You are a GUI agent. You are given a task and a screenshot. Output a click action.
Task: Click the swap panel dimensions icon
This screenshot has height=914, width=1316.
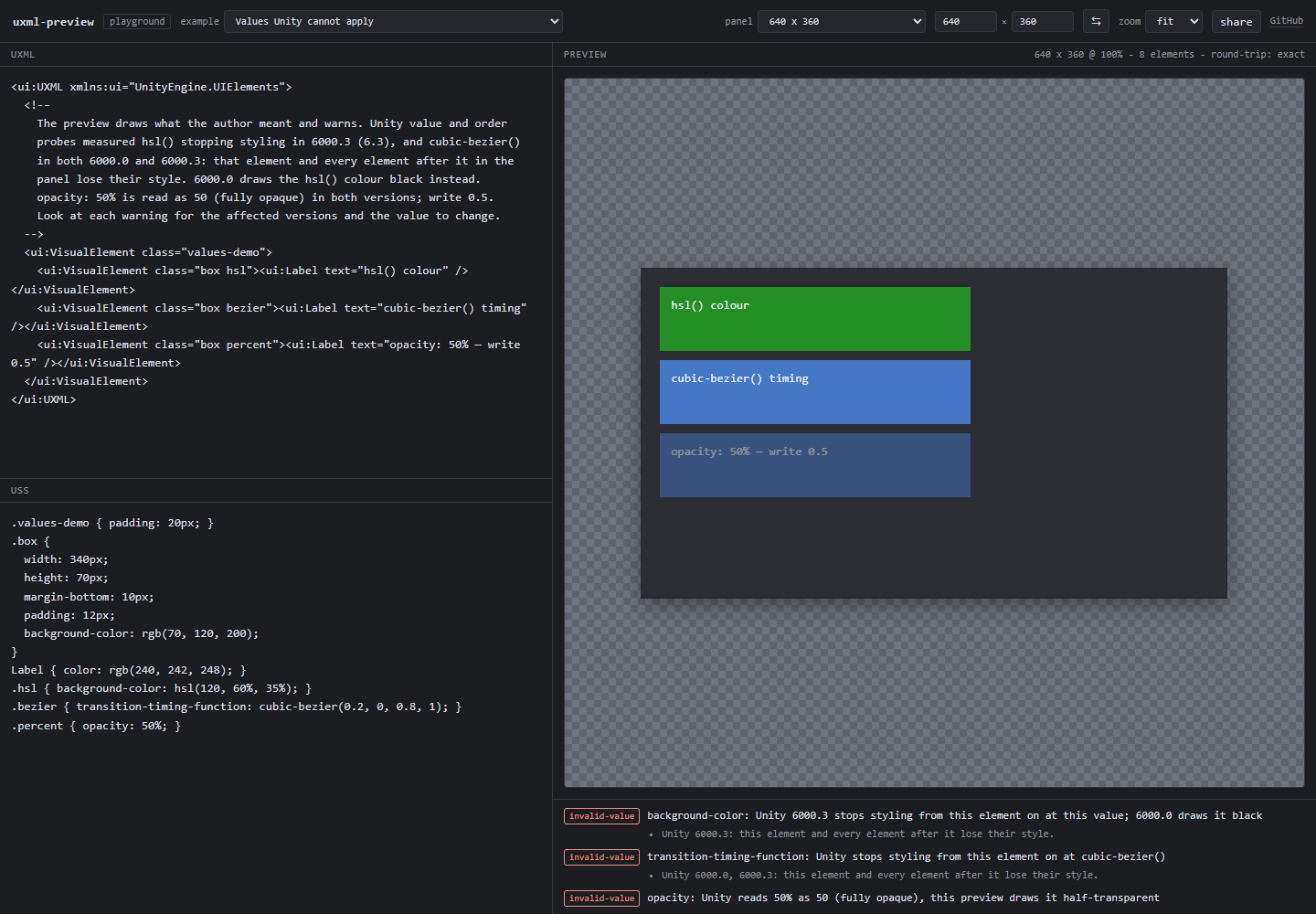pyautogui.click(x=1096, y=21)
